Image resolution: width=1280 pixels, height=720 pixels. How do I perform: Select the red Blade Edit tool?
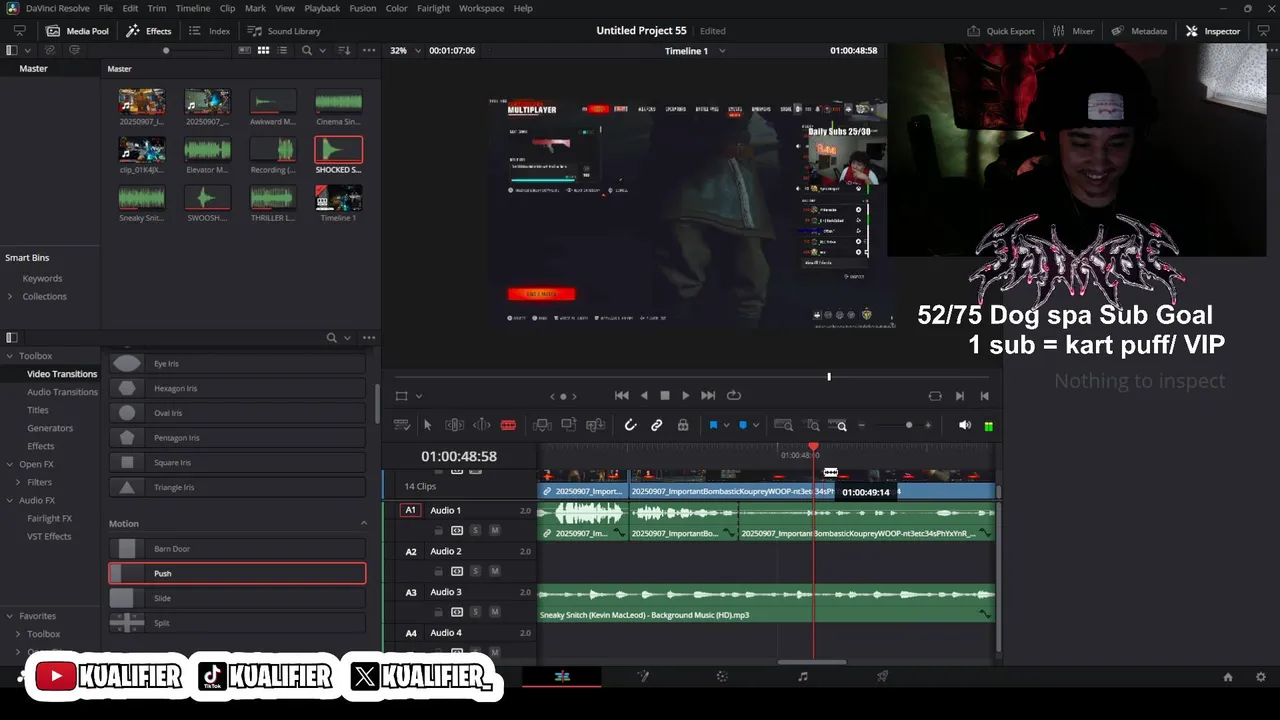[x=508, y=425]
